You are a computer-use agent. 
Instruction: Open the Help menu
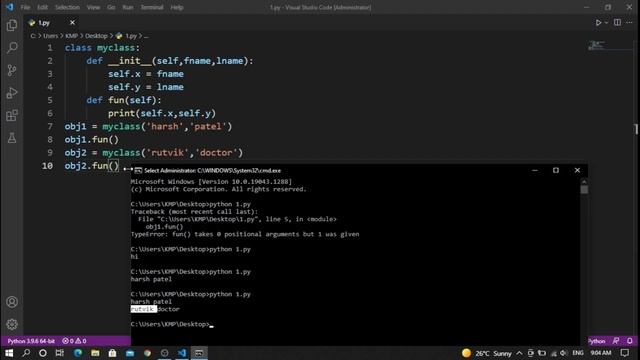pos(177,7)
